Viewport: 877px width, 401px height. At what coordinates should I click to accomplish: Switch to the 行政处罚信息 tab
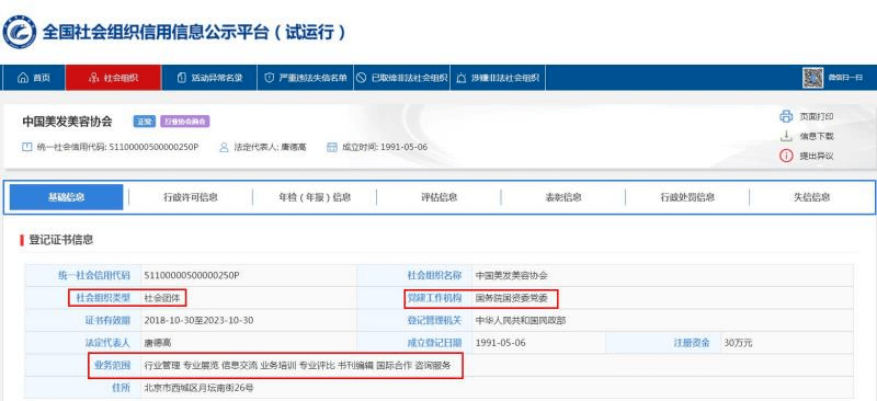point(687,197)
